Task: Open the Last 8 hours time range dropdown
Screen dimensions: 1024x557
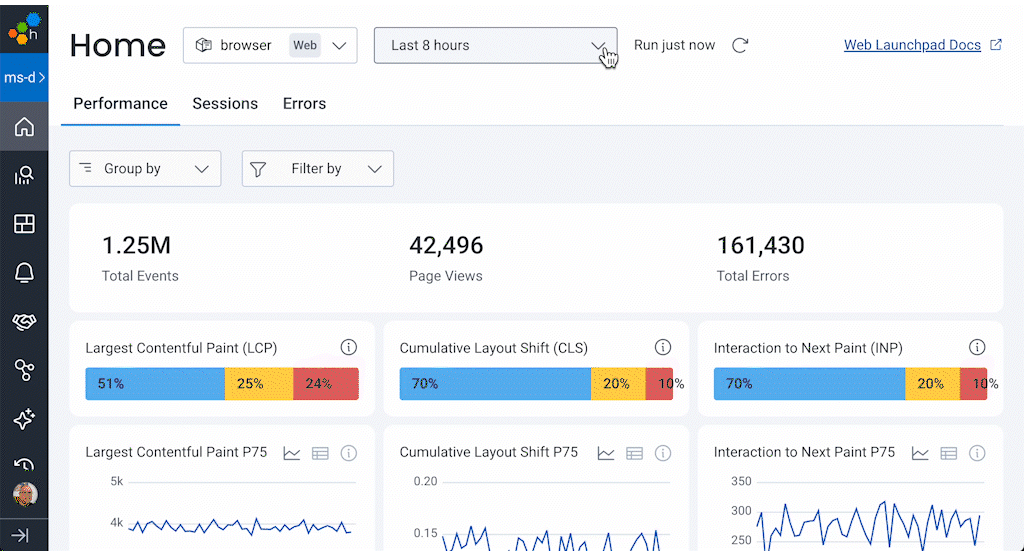Action: click(495, 45)
